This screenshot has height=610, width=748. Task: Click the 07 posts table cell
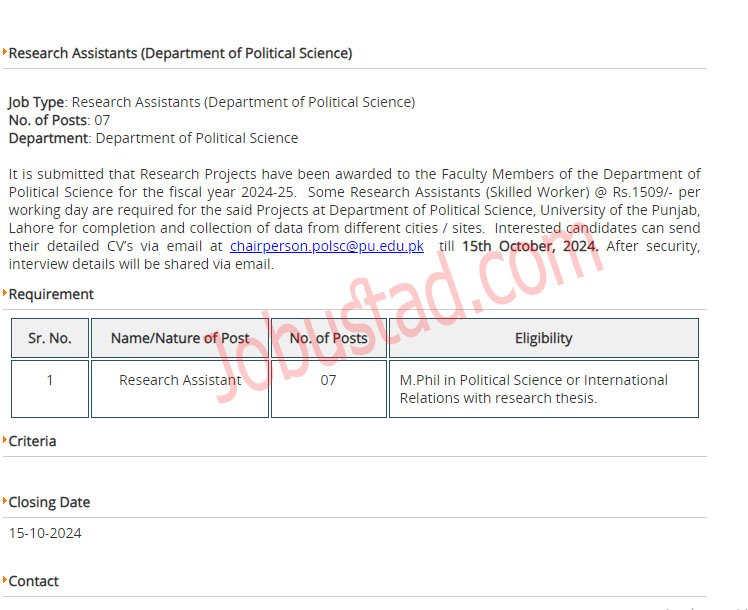(329, 389)
